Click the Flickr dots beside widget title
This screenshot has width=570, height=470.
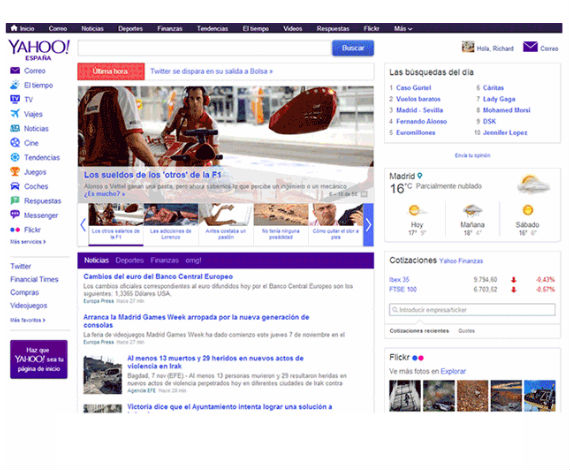pos(418,358)
